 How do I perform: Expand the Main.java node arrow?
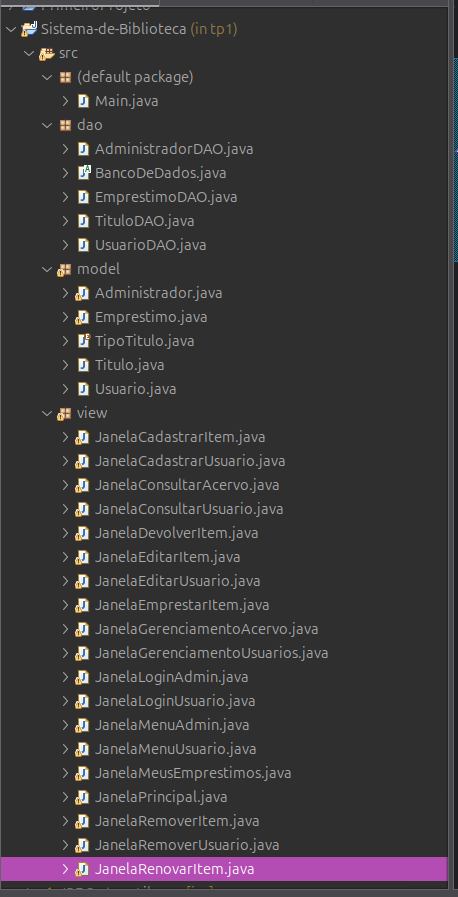[65, 101]
